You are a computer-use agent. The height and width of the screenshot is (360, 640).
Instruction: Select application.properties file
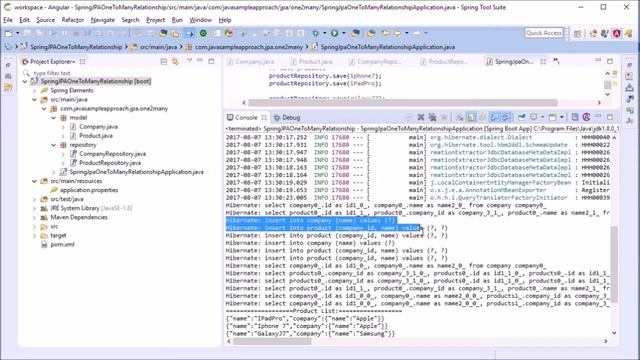click(x=89, y=190)
